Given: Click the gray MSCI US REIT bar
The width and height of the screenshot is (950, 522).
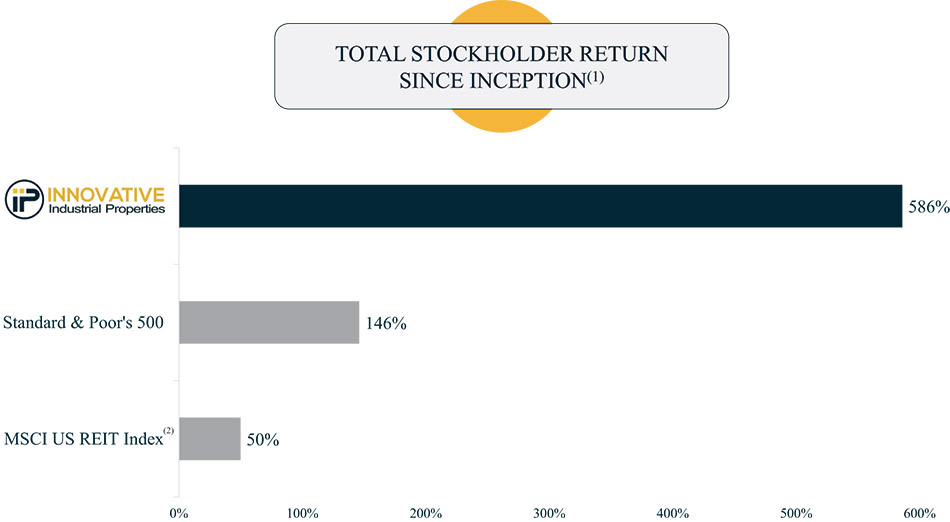Looking at the screenshot, I should (210, 439).
